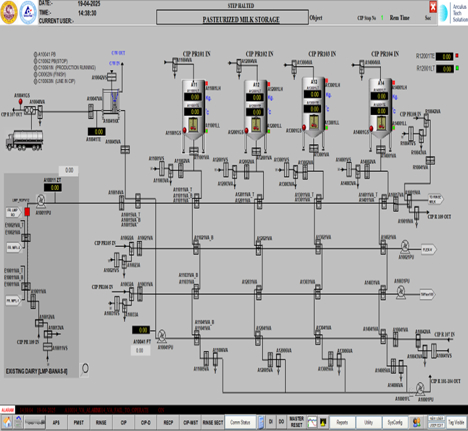
Task: Open the users icon in bottom toolbar
Action: (416, 422)
